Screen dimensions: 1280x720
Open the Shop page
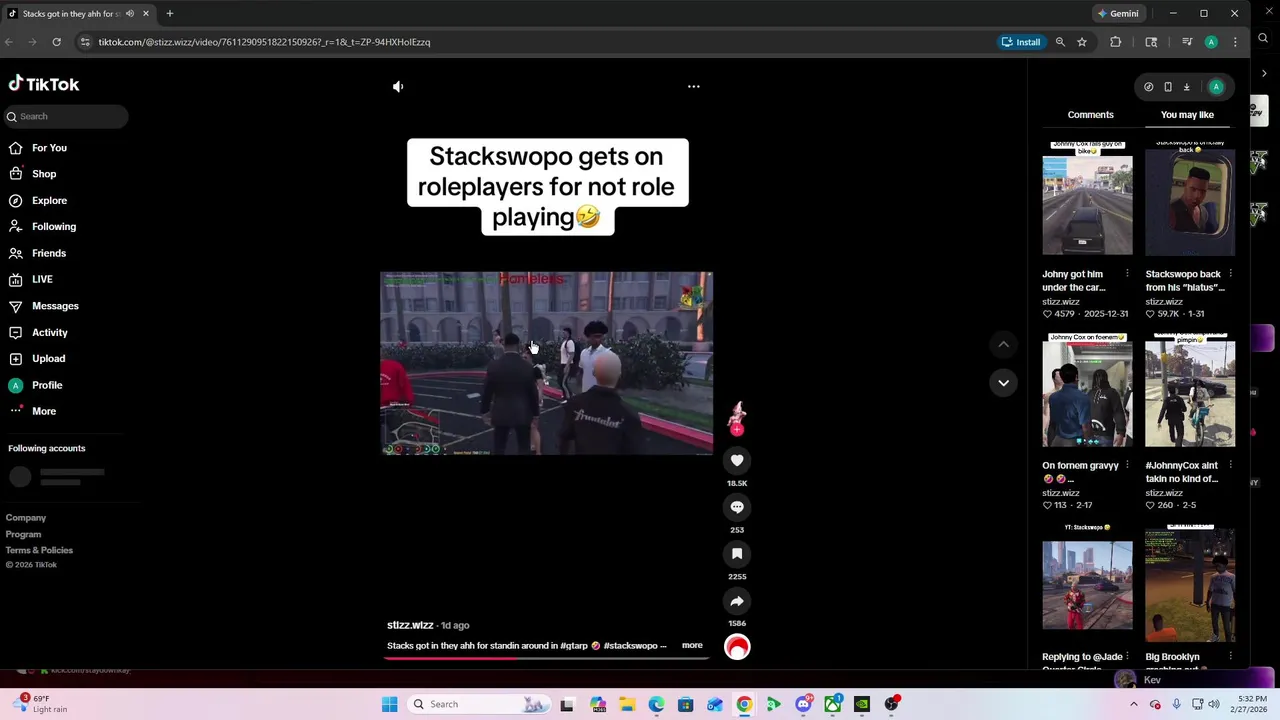pos(44,174)
